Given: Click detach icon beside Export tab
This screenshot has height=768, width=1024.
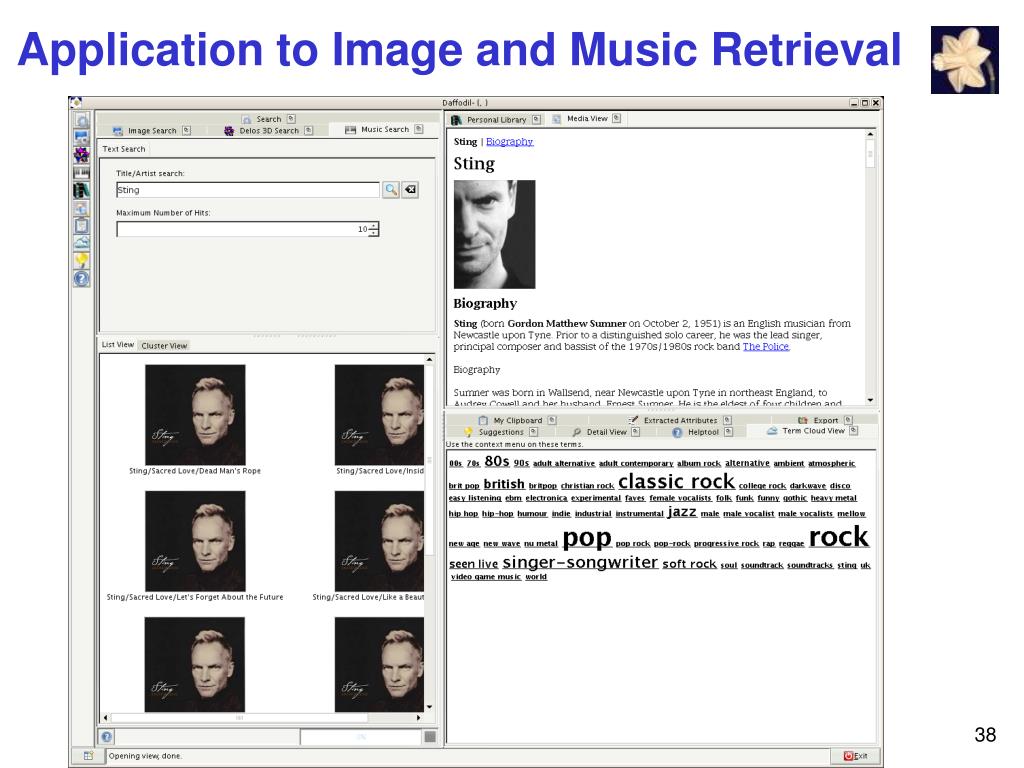Looking at the screenshot, I should [x=848, y=420].
